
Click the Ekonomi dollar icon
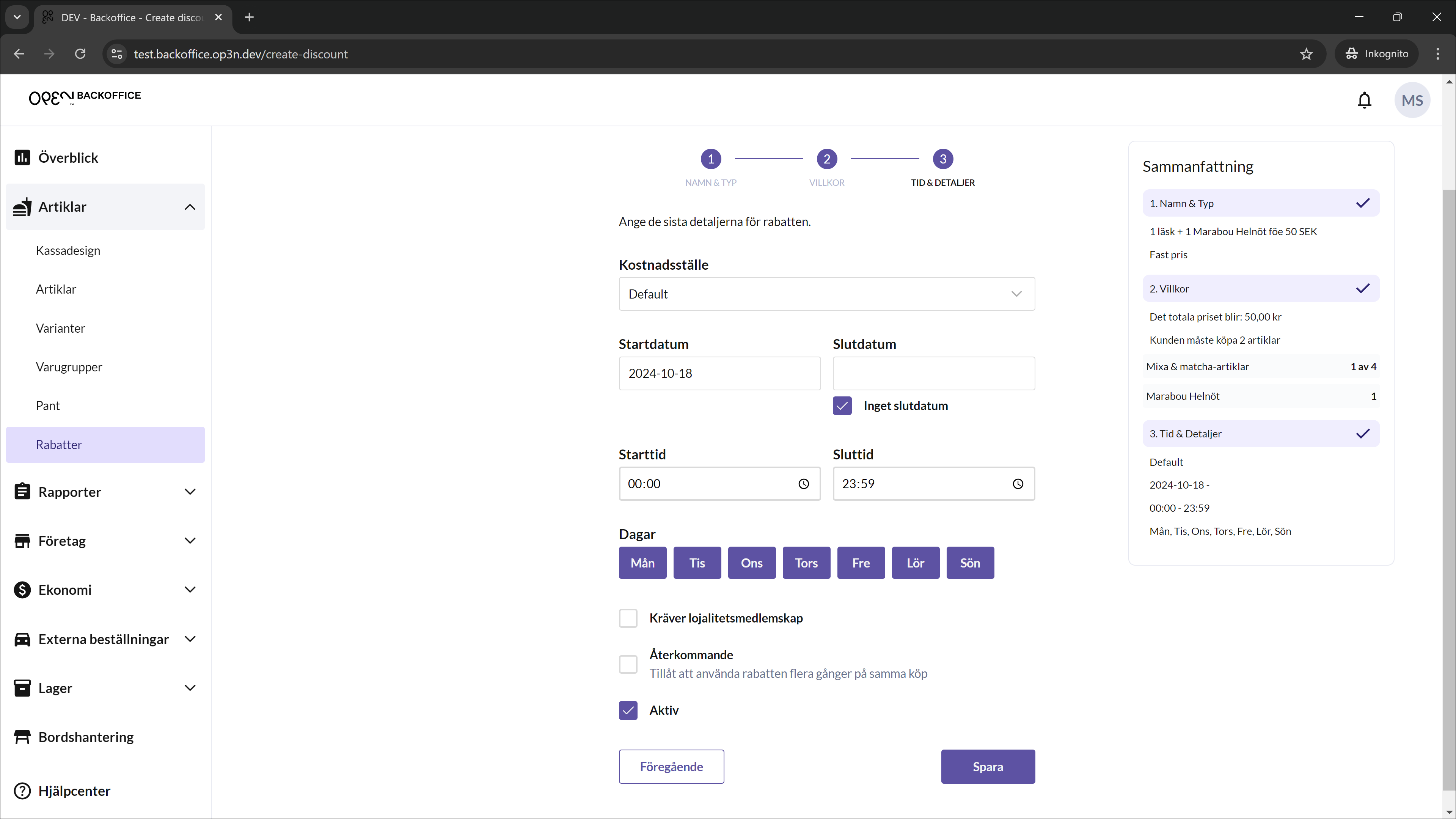[x=22, y=589]
